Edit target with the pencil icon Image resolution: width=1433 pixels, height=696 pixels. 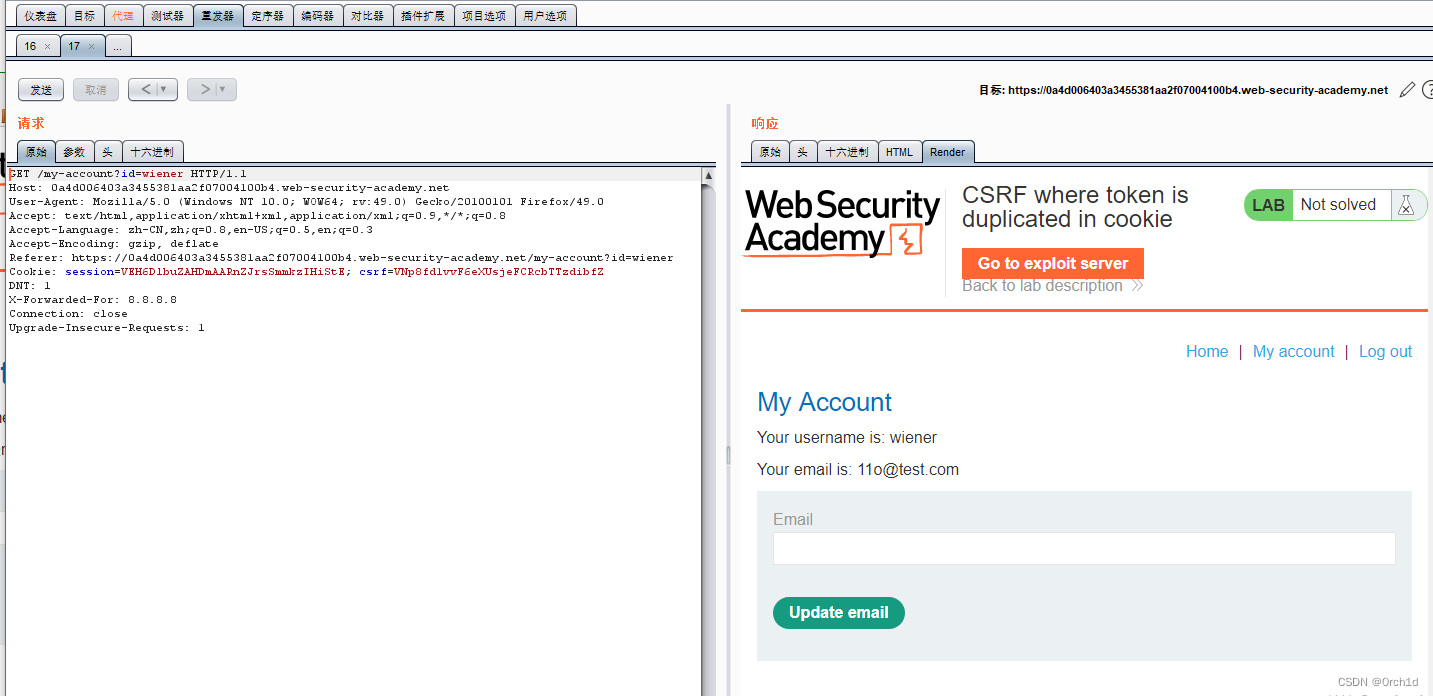(1407, 90)
